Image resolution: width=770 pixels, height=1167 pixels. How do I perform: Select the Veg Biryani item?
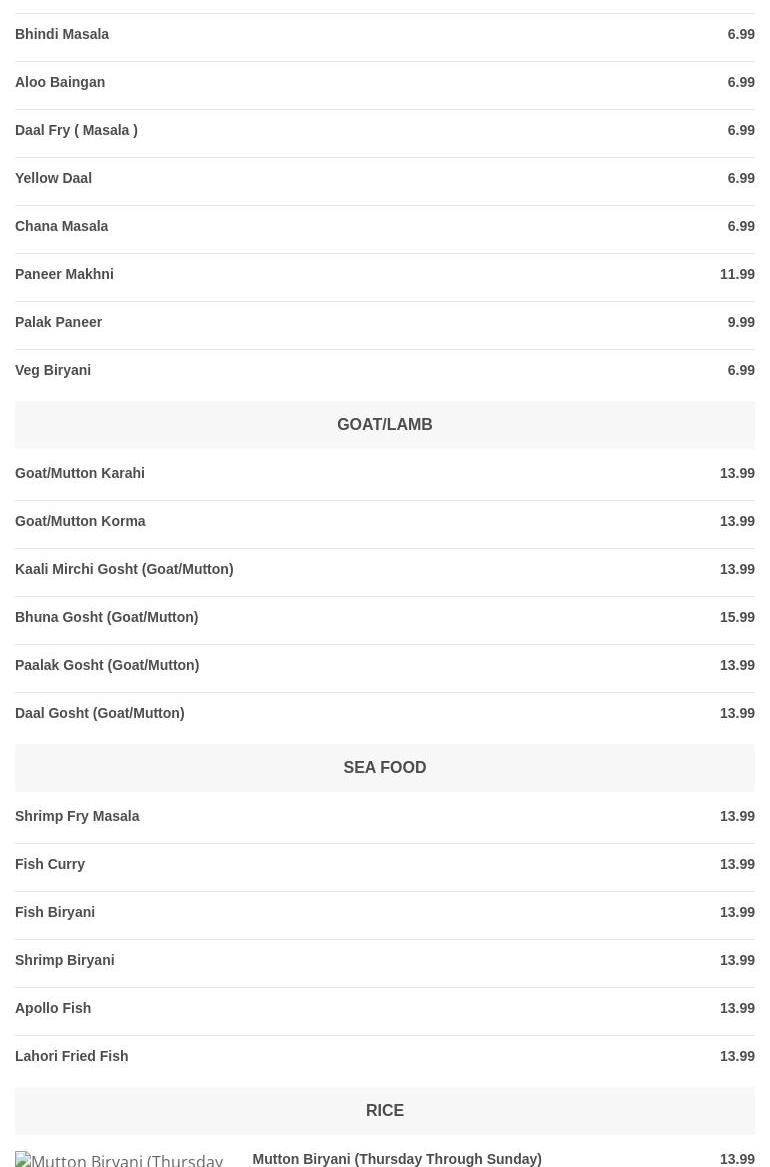pos(53,370)
